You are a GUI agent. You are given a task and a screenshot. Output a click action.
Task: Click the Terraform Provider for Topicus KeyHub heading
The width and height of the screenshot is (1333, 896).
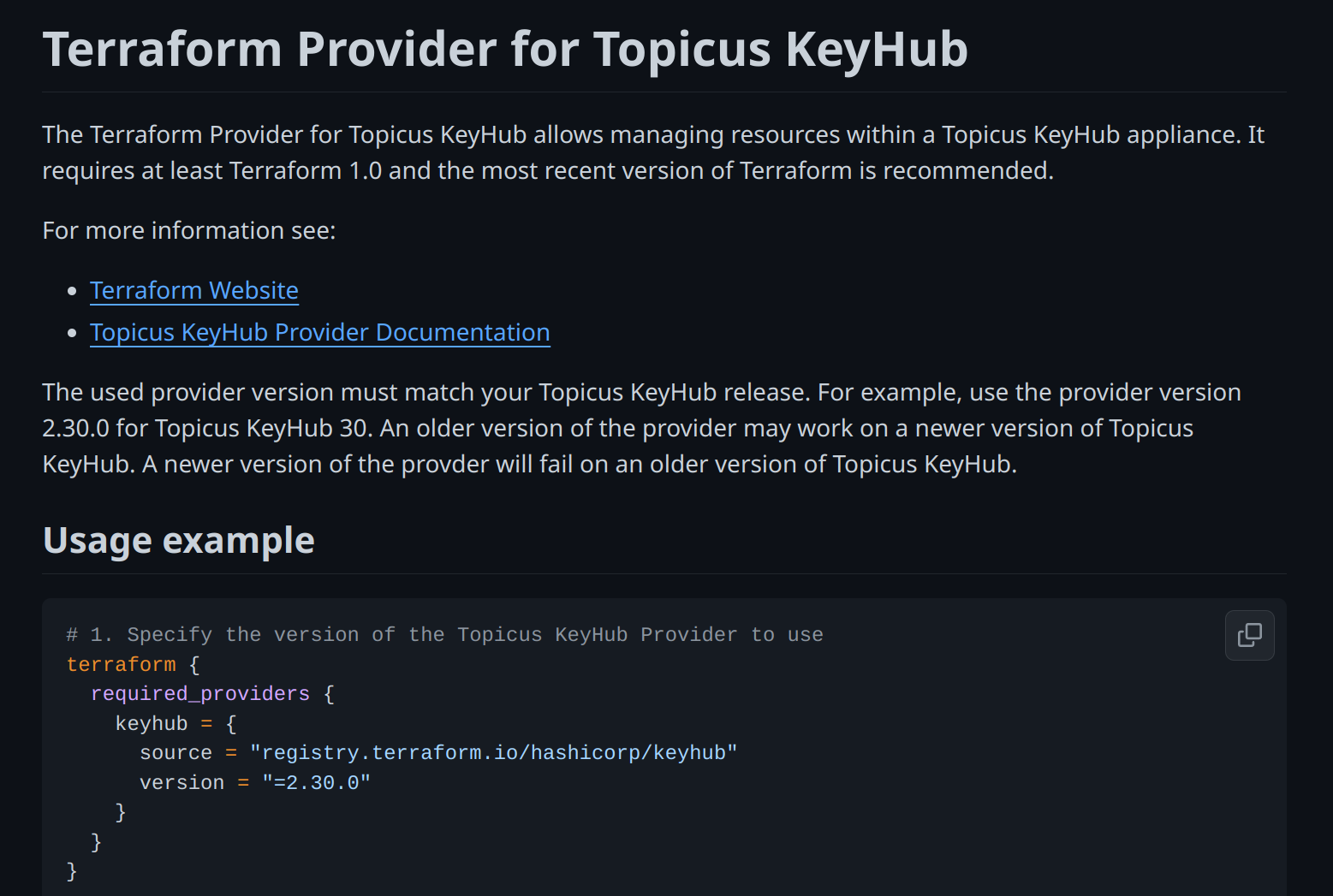click(x=505, y=49)
